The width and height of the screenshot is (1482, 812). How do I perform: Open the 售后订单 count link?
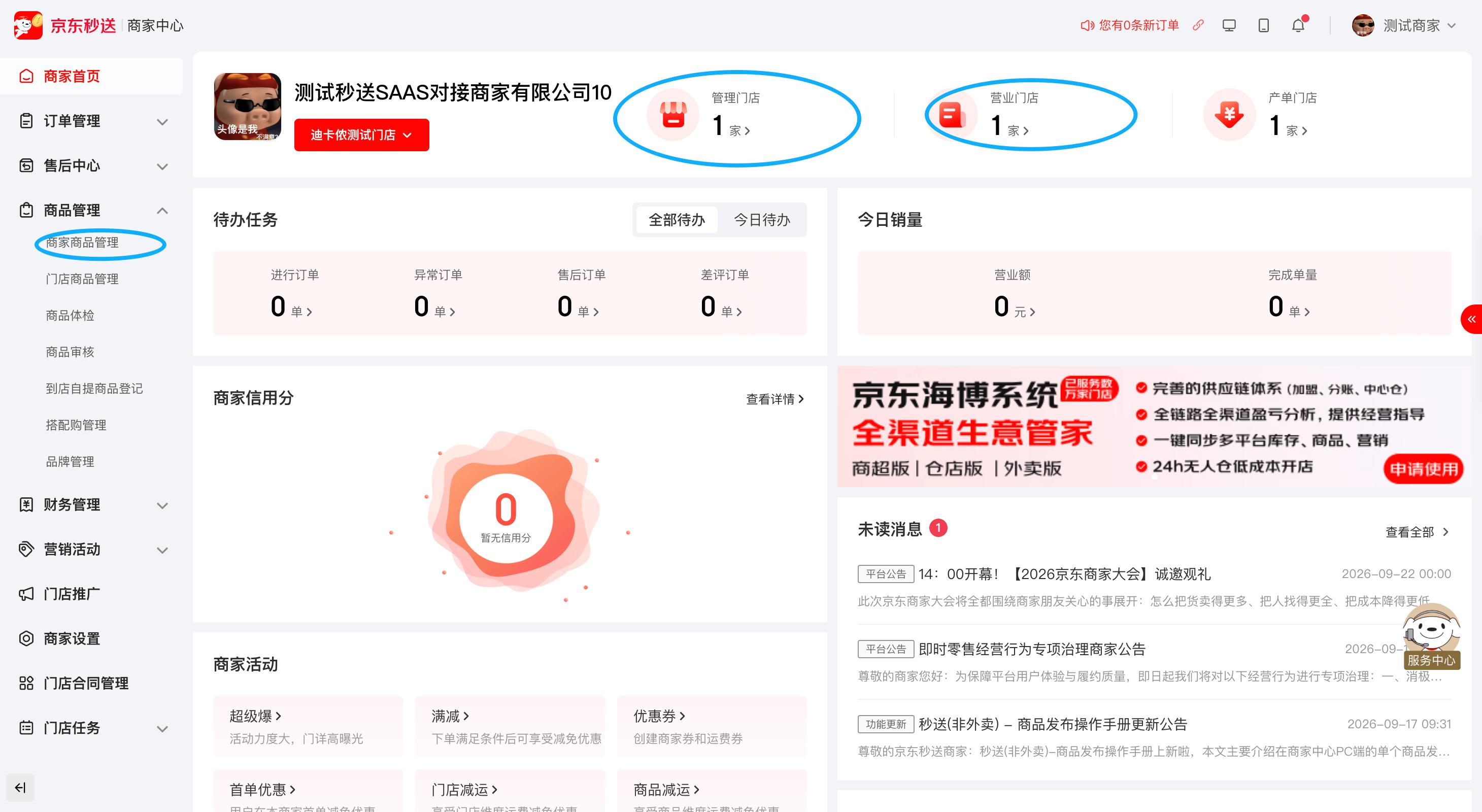pyautogui.click(x=578, y=306)
